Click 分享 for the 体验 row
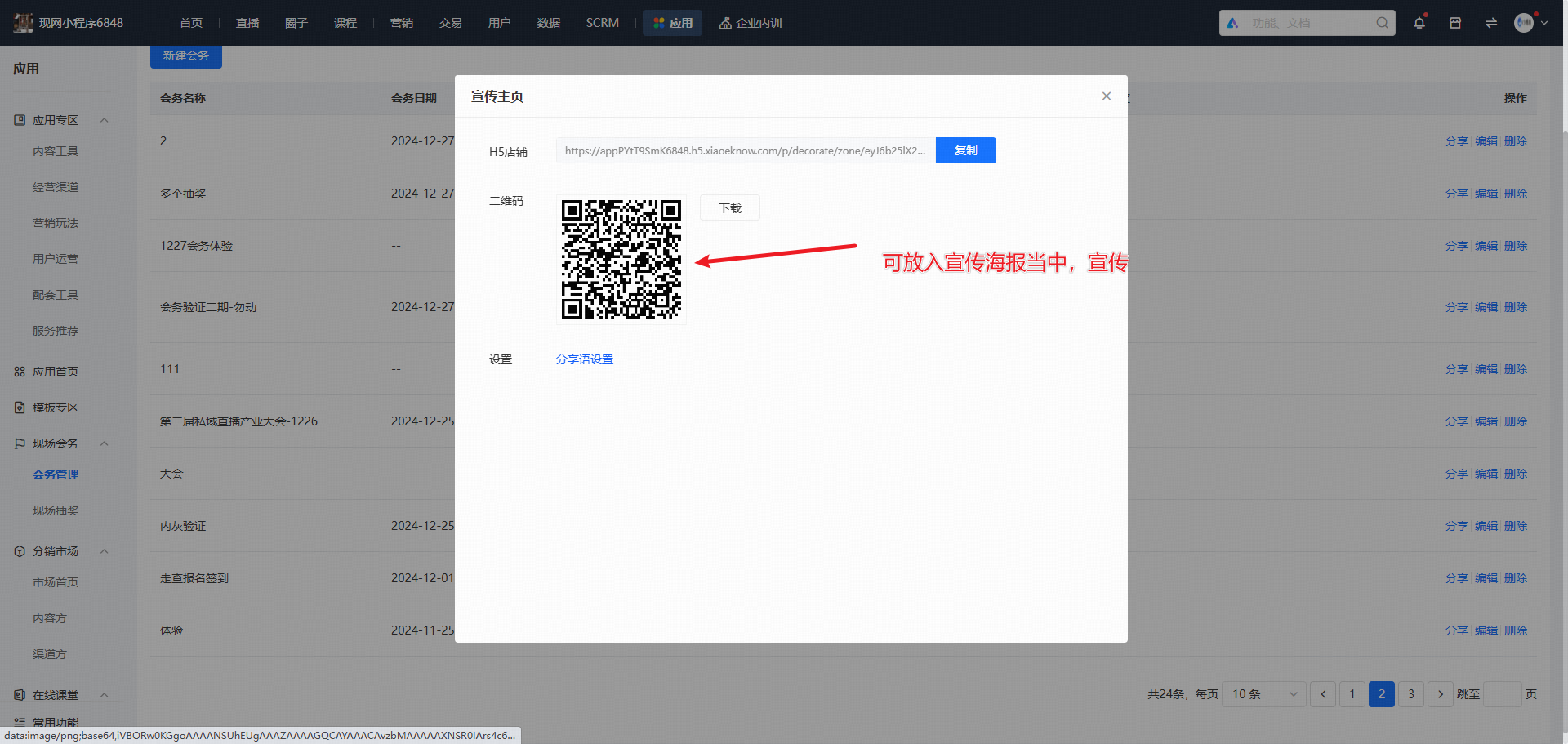The height and width of the screenshot is (744, 1568). 1457,630
